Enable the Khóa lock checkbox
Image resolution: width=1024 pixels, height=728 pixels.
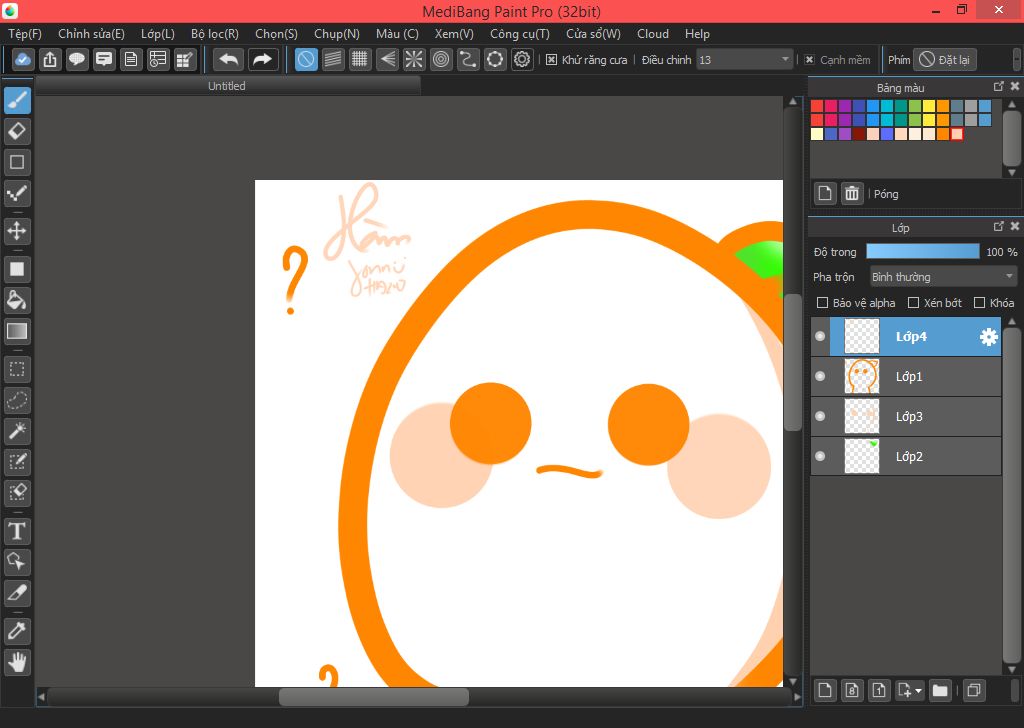click(x=980, y=302)
